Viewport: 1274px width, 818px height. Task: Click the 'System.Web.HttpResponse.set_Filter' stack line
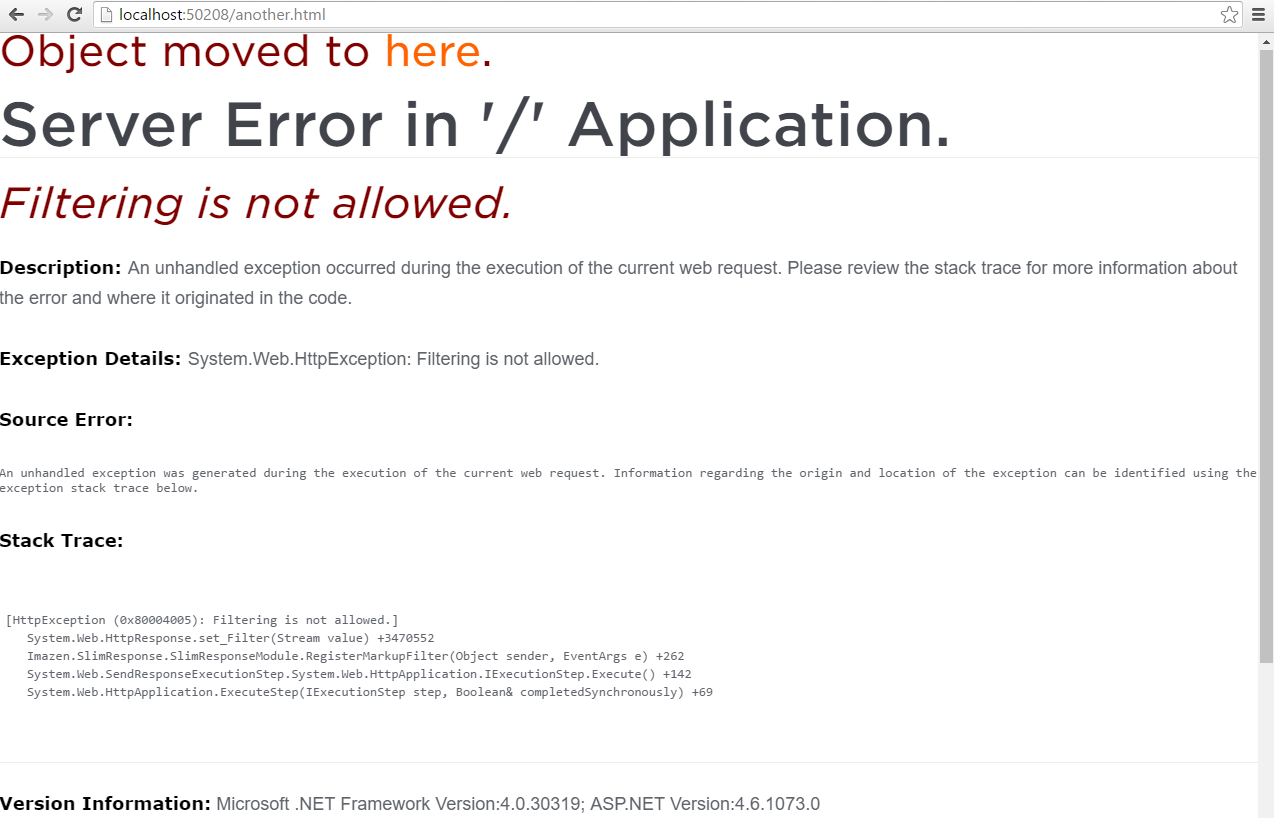pyautogui.click(x=230, y=638)
